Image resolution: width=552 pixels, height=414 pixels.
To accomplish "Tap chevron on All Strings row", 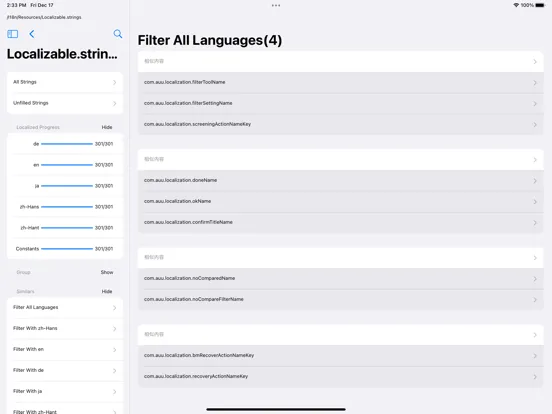I will coord(114,82).
